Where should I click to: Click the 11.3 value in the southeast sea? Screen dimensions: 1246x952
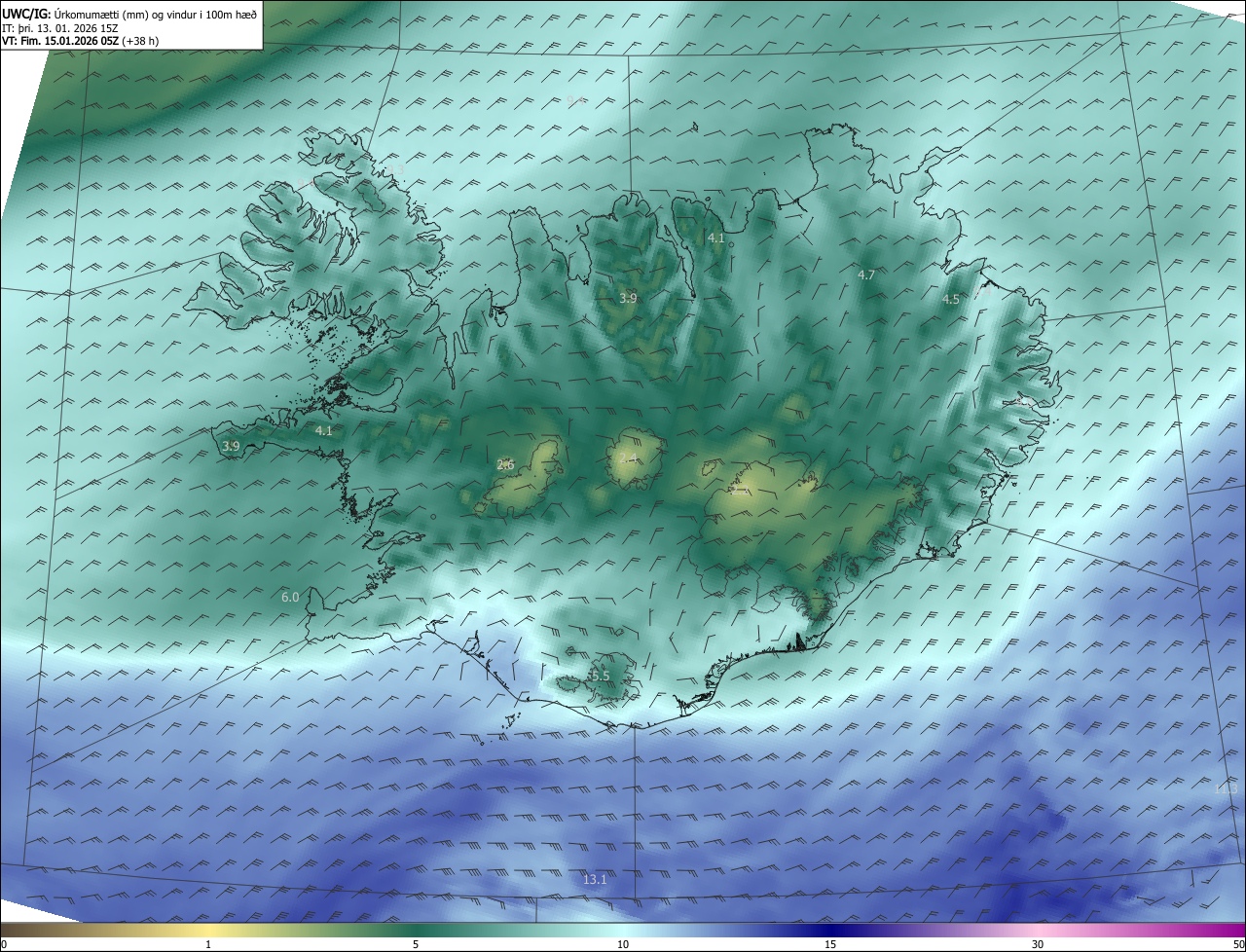(1226, 788)
